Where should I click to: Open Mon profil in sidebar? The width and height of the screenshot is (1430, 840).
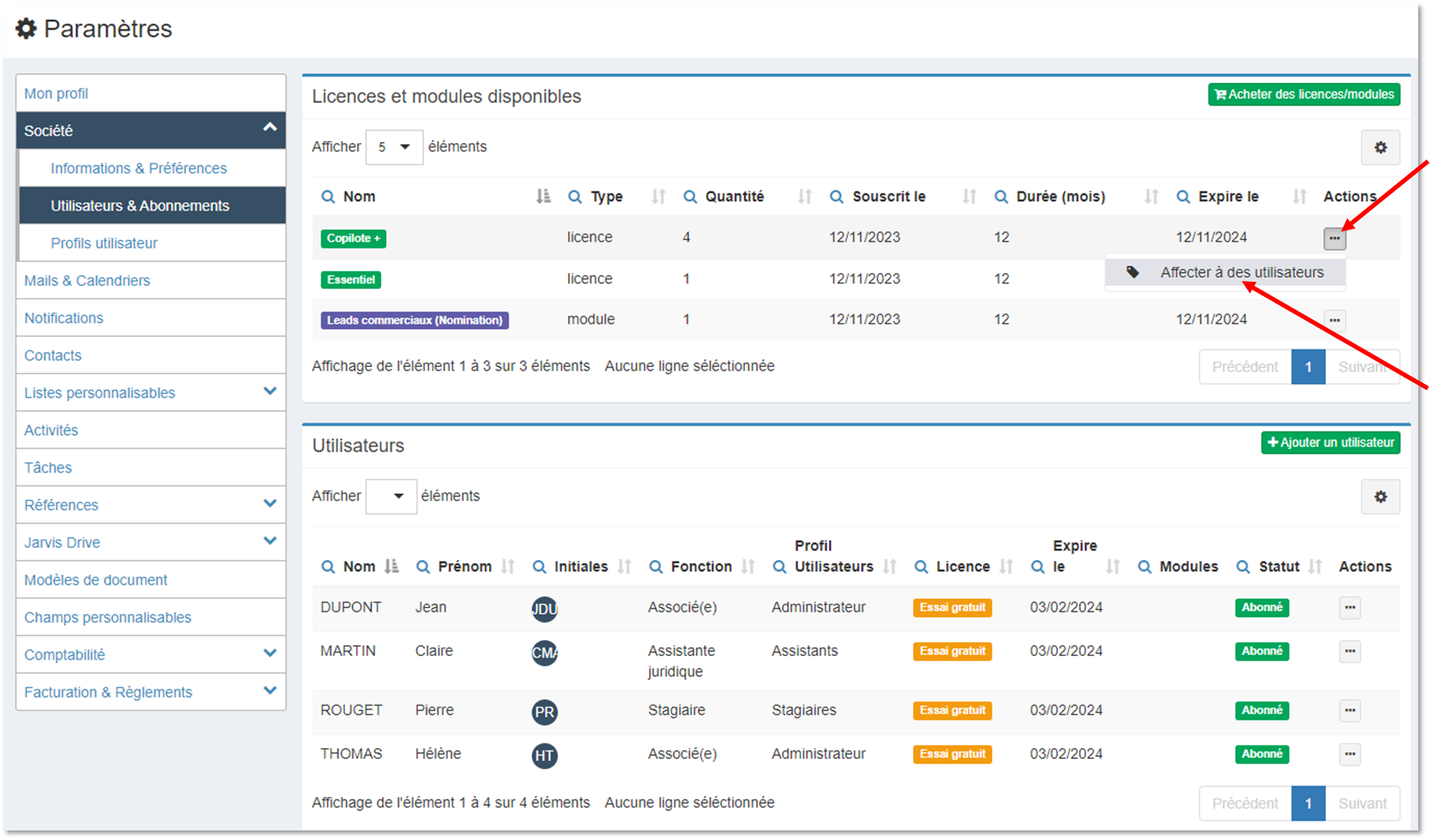point(151,93)
